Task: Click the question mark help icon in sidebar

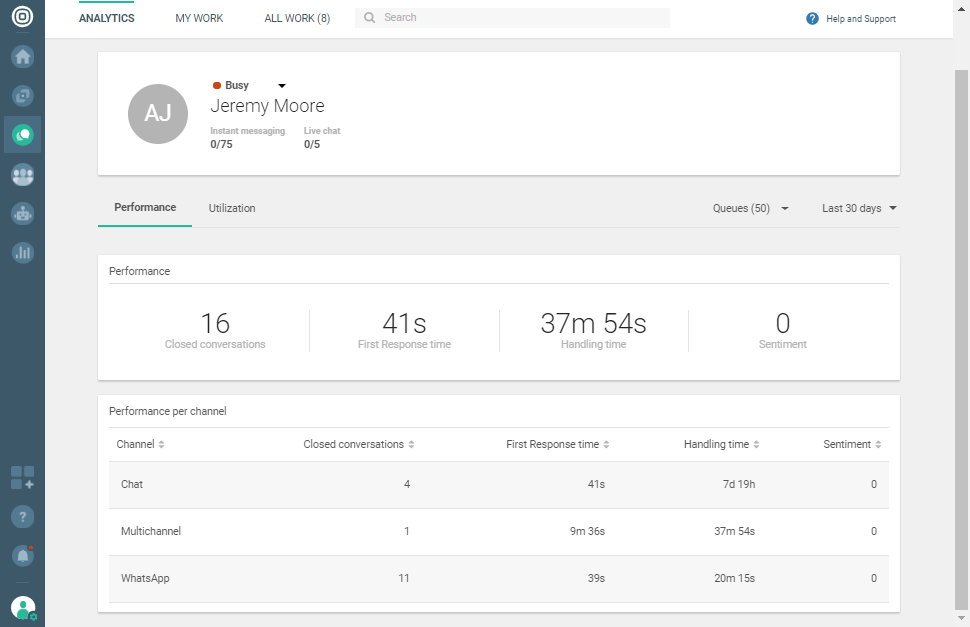Action: coord(22,517)
